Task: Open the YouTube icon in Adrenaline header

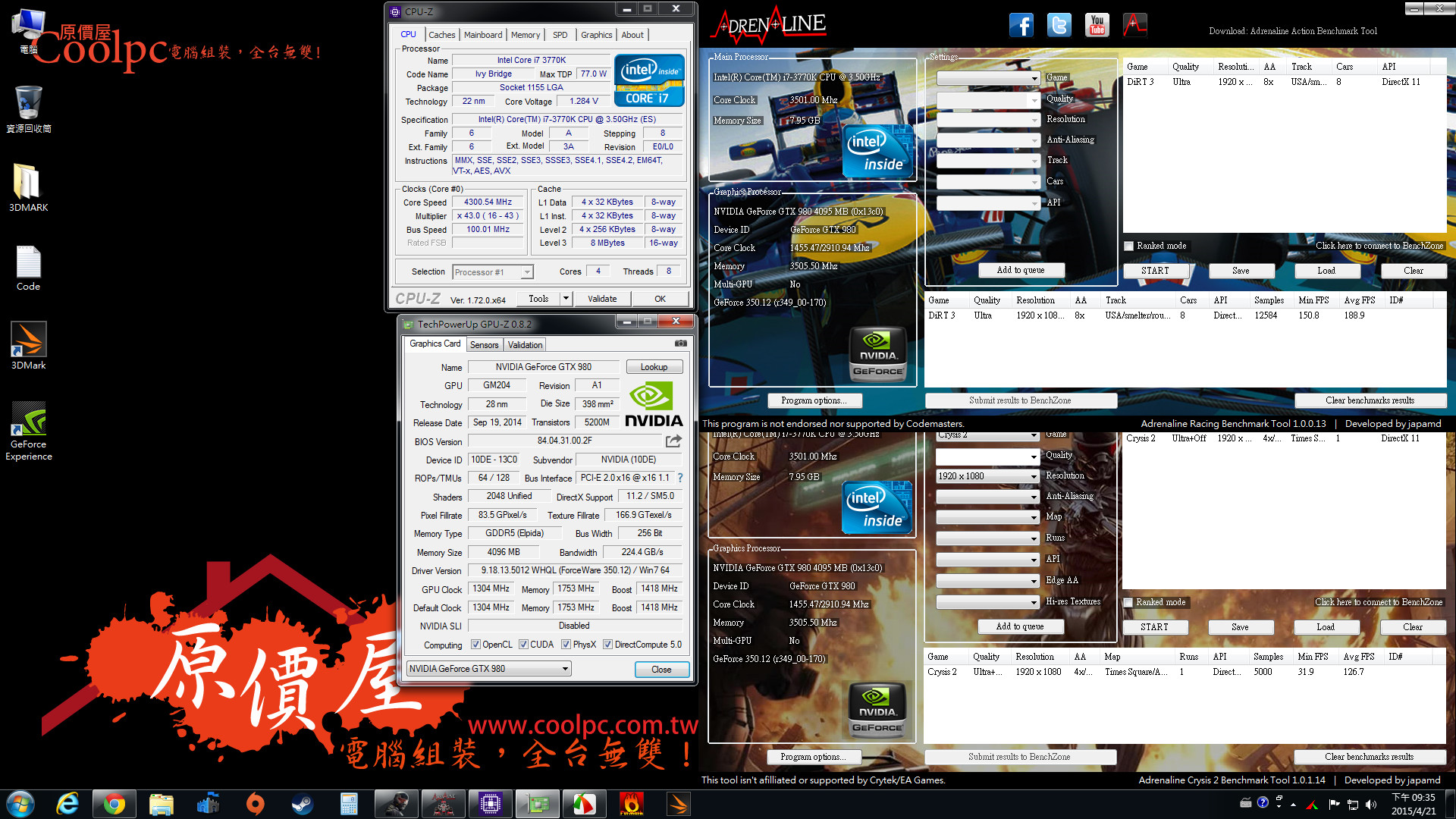Action: coord(1097,25)
